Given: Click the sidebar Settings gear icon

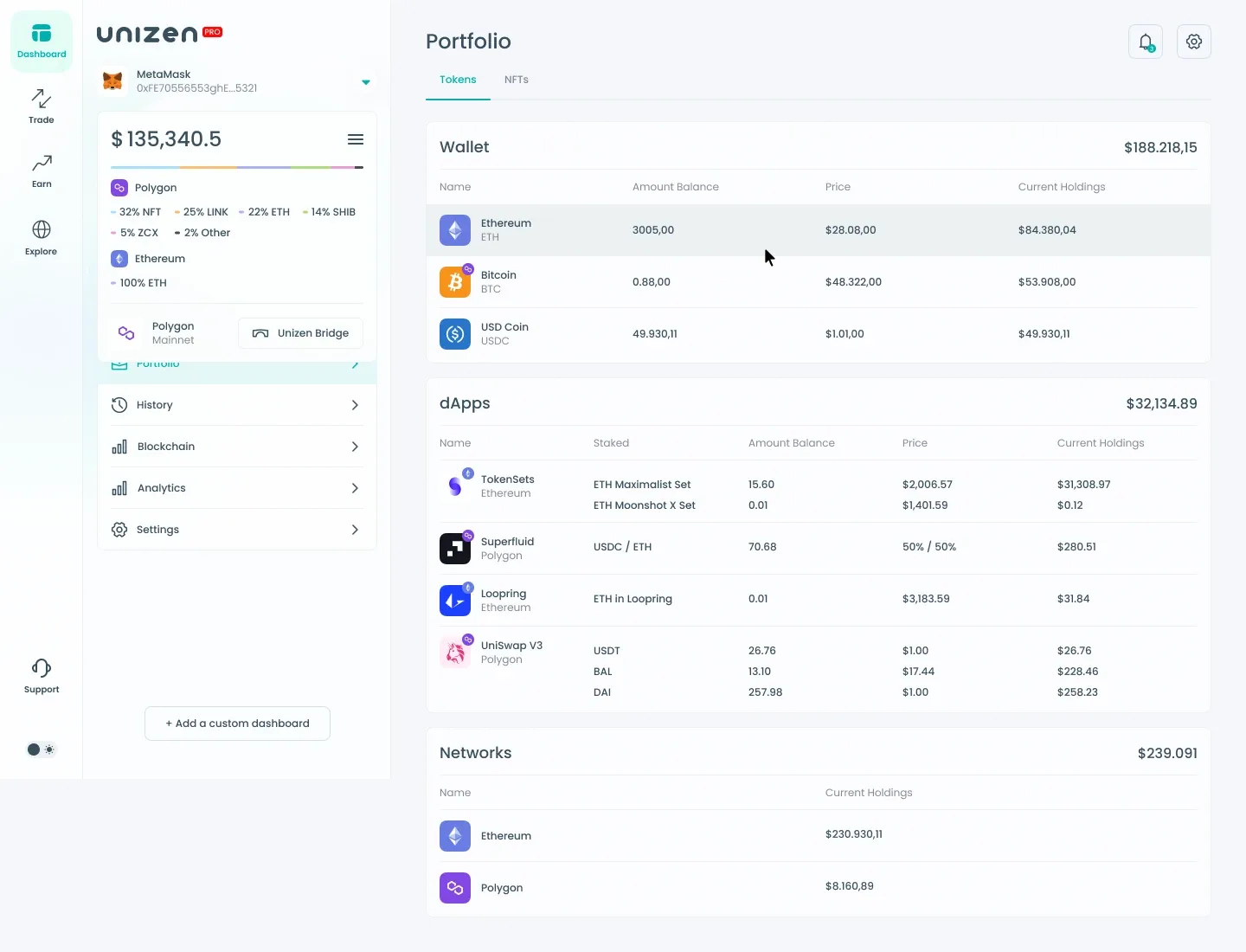Looking at the screenshot, I should [x=119, y=530].
